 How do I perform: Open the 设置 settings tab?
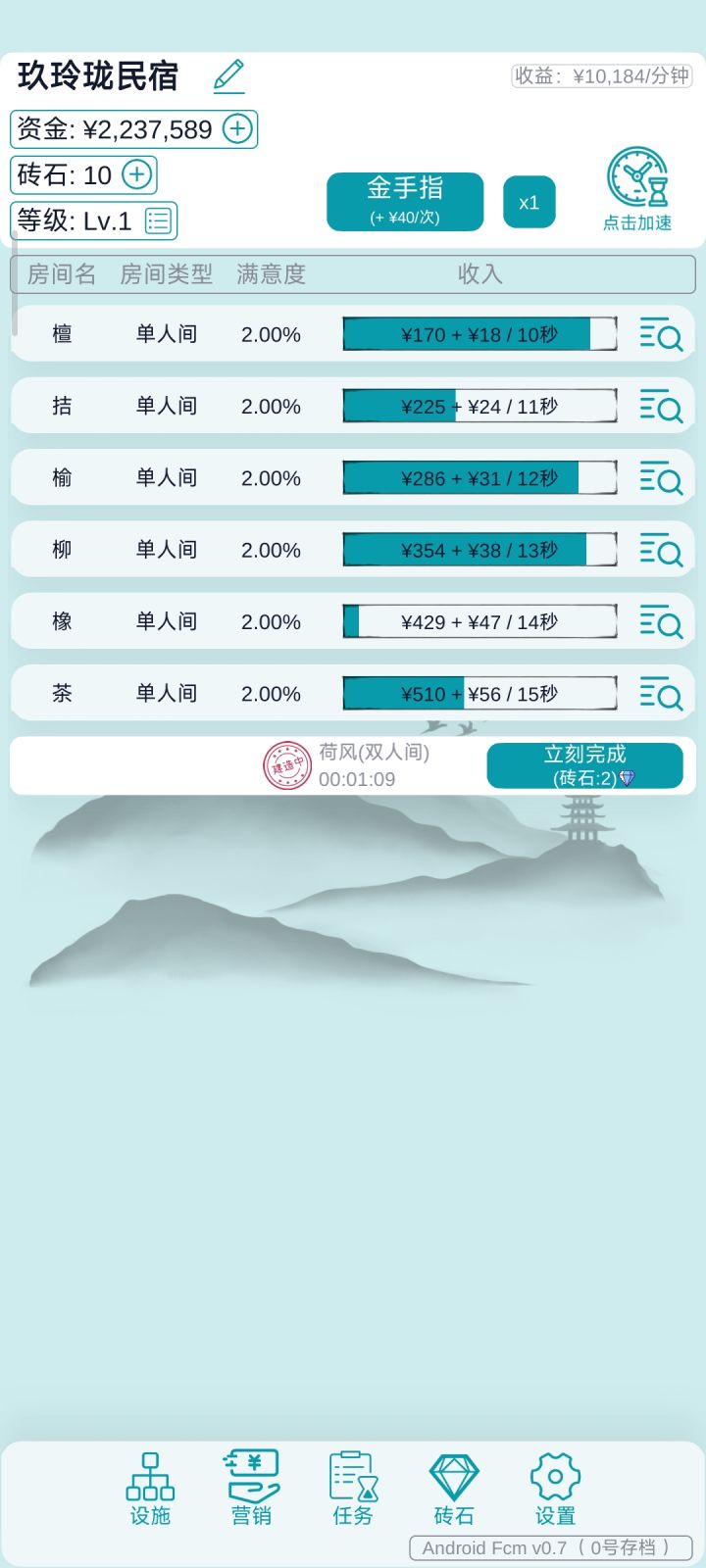555,1490
